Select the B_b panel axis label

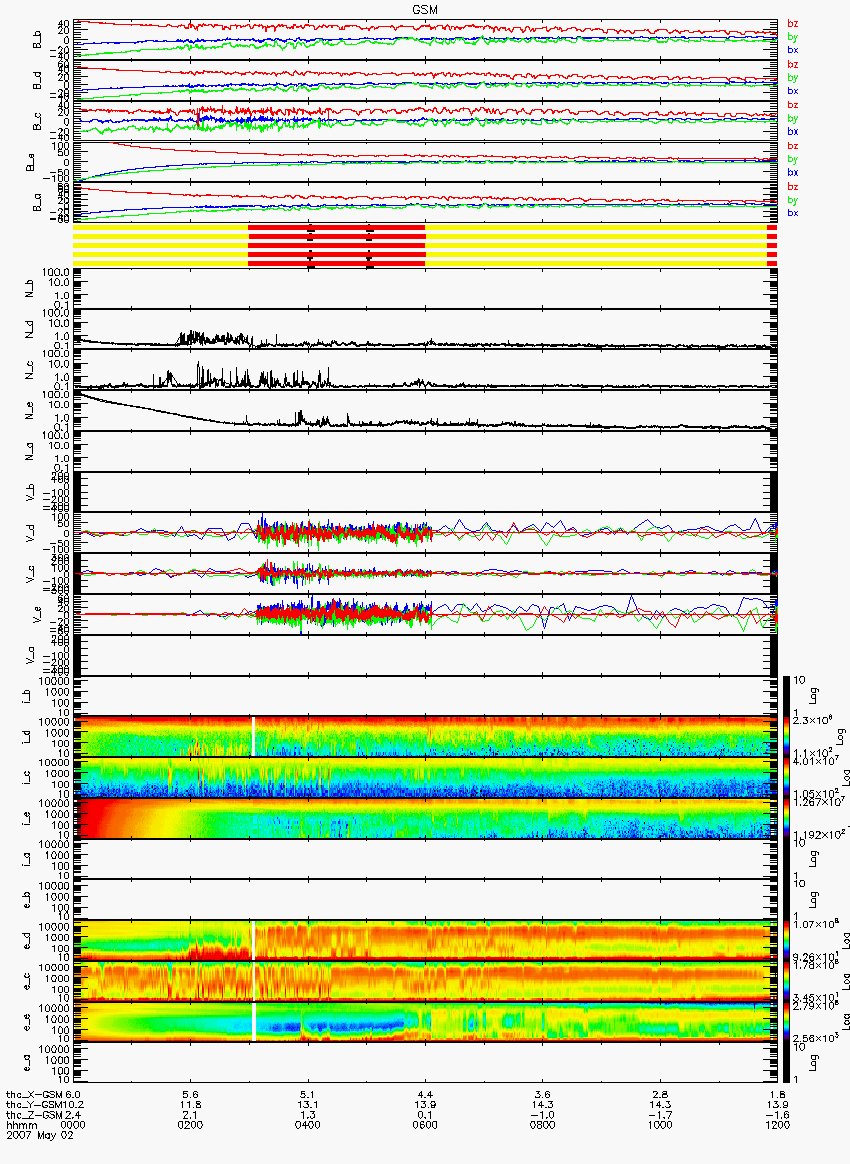pos(37,41)
